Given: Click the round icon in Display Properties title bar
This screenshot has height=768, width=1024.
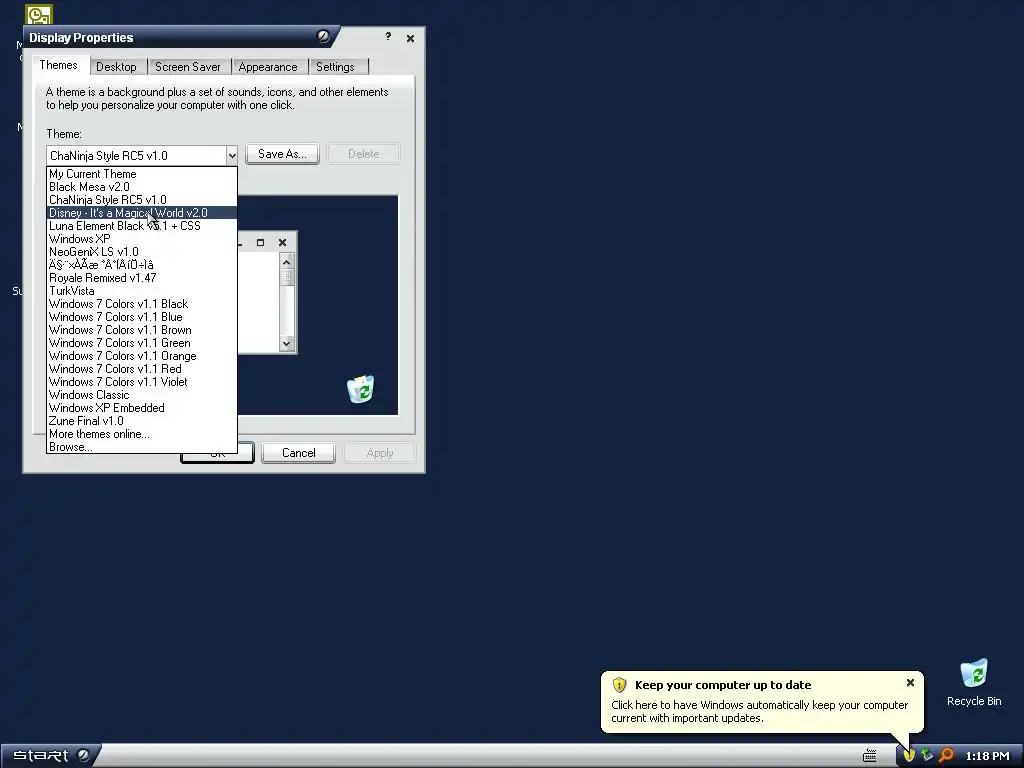Looking at the screenshot, I should pos(323,36).
